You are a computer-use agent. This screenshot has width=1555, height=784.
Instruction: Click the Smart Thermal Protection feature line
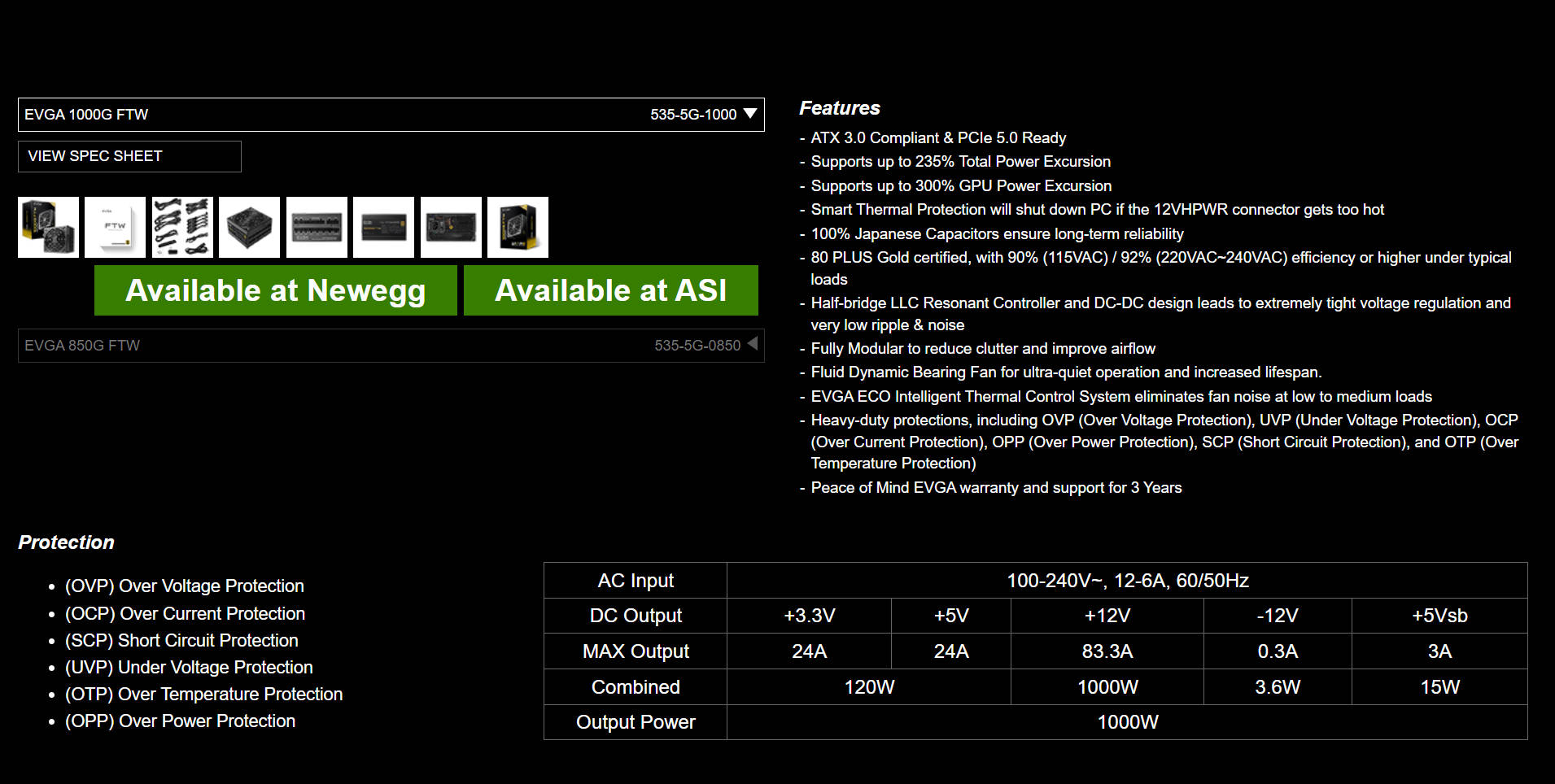point(1097,210)
